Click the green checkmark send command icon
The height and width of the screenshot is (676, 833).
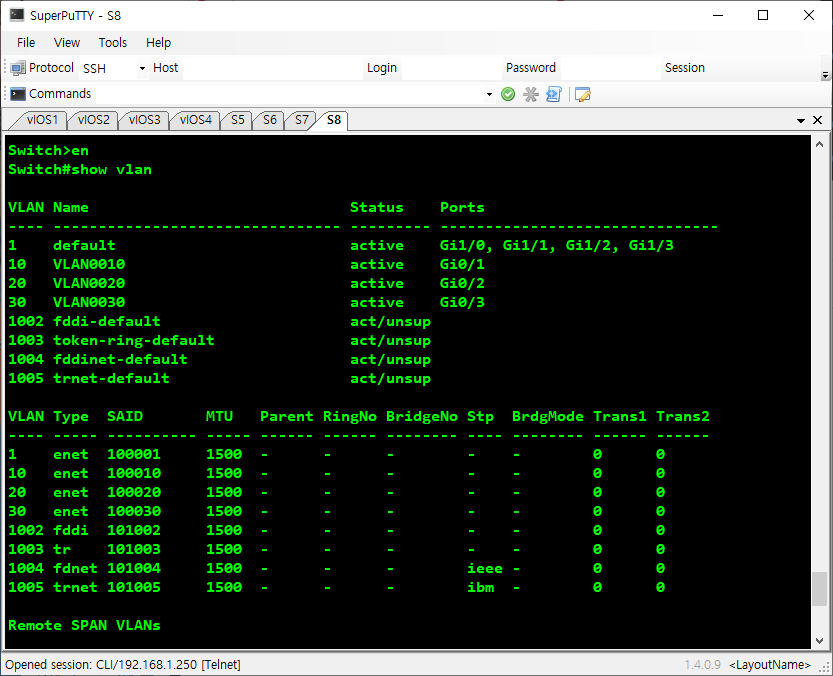(x=508, y=94)
